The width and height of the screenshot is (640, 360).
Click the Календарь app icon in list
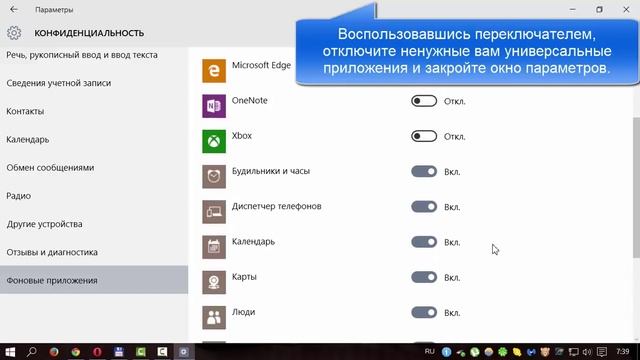pyautogui.click(x=214, y=247)
